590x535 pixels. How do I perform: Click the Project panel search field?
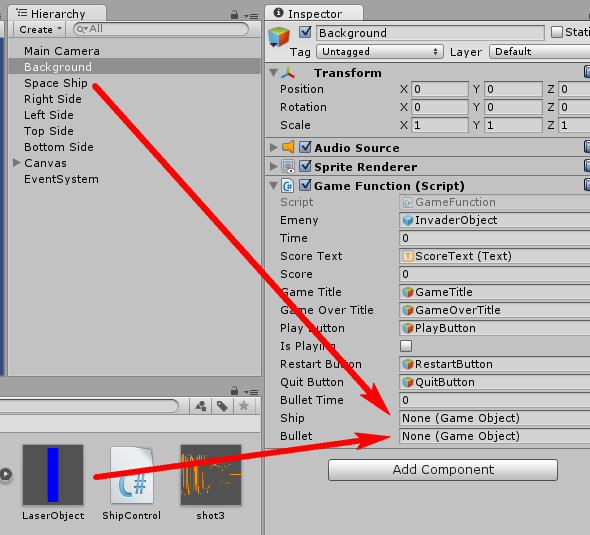pyautogui.click(x=89, y=406)
